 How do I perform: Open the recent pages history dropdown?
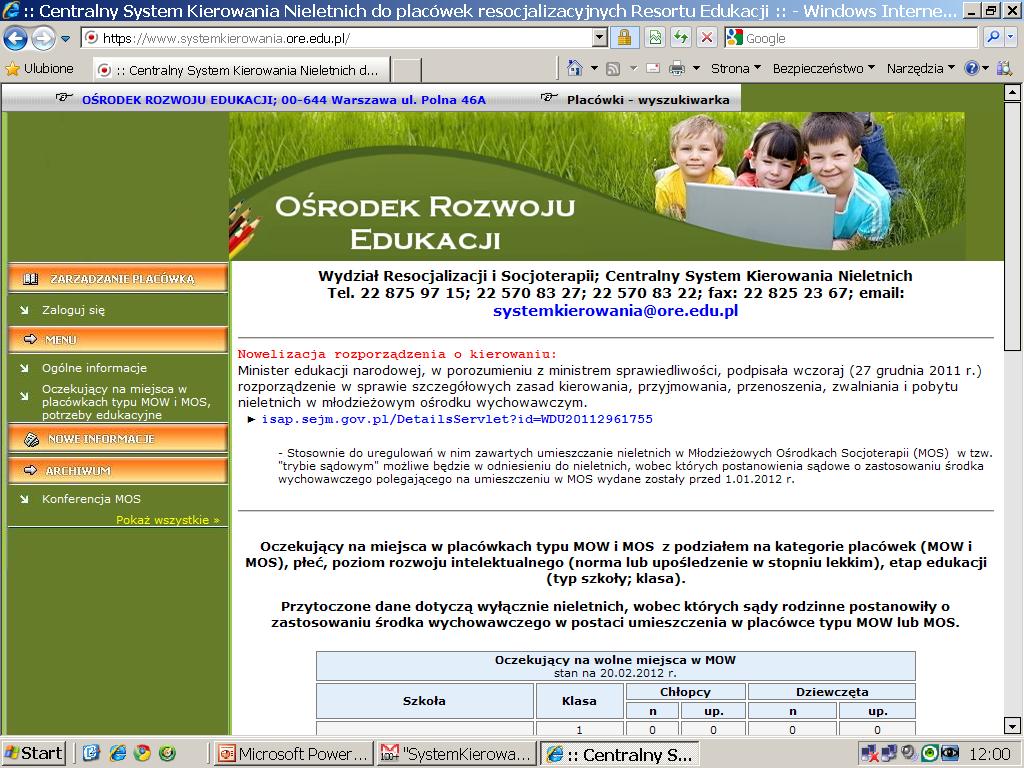pyautogui.click(x=65, y=39)
